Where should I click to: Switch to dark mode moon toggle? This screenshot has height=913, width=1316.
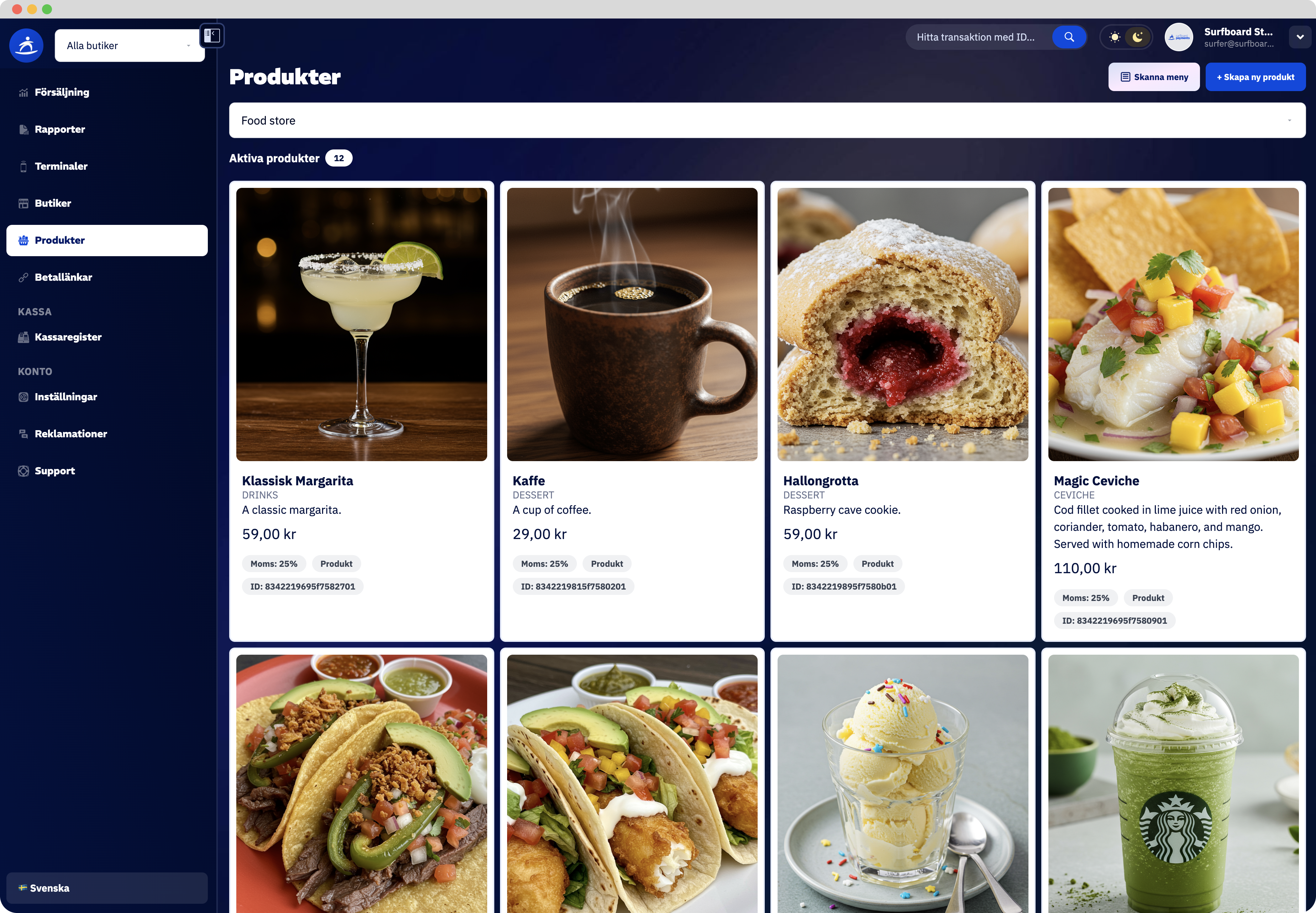coord(1137,37)
